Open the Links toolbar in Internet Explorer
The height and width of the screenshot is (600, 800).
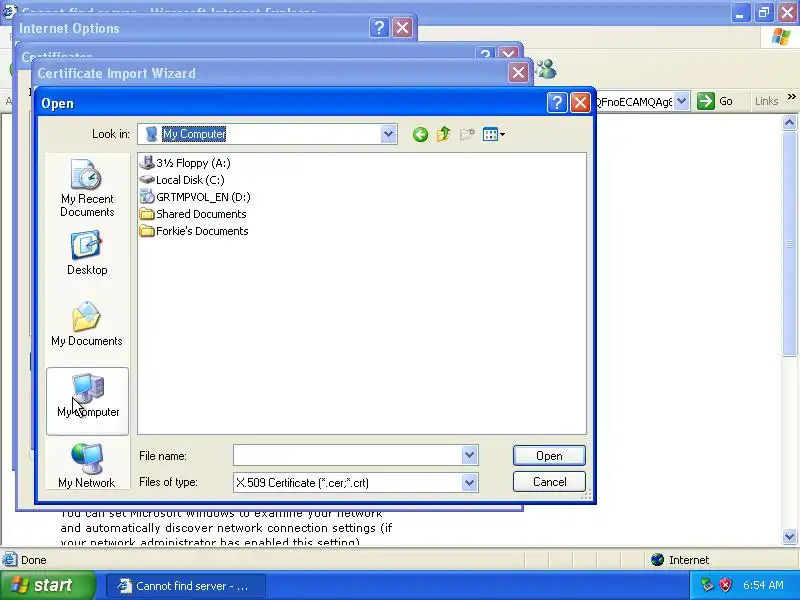click(766, 101)
